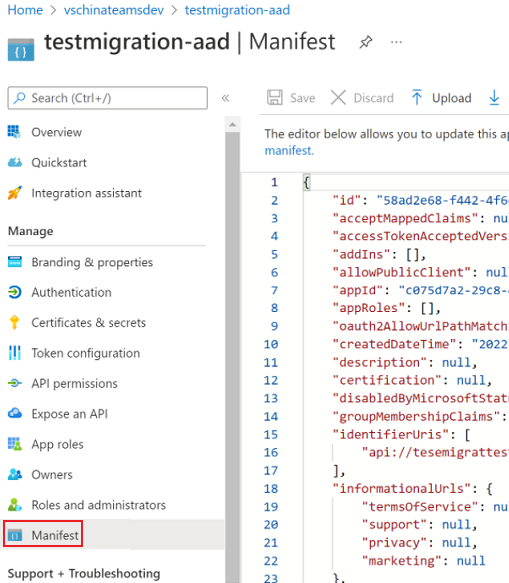This screenshot has width=509, height=583.
Task: Open Overview in the sidebar
Action: coord(57,132)
